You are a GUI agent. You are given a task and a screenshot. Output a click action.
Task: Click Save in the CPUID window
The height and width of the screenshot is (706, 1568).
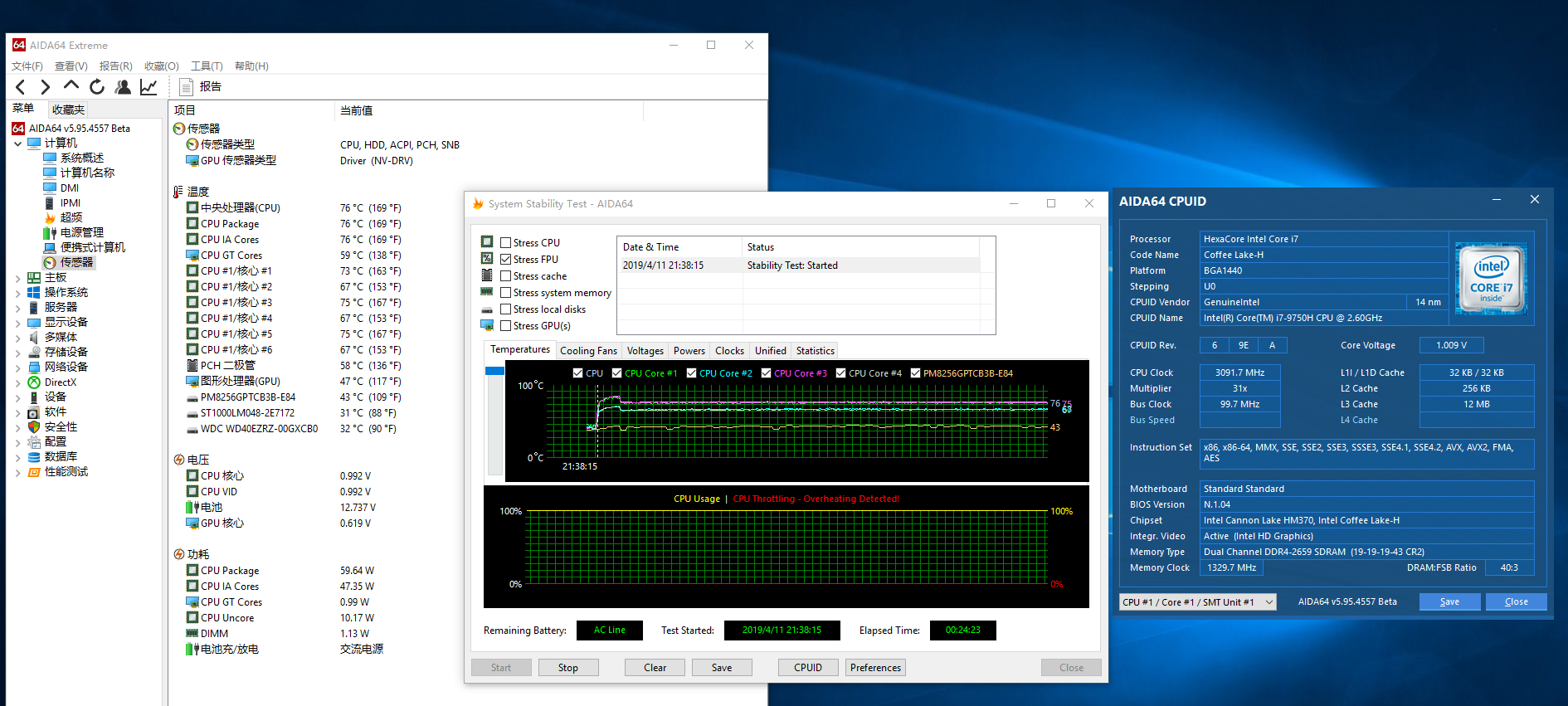[1449, 602]
